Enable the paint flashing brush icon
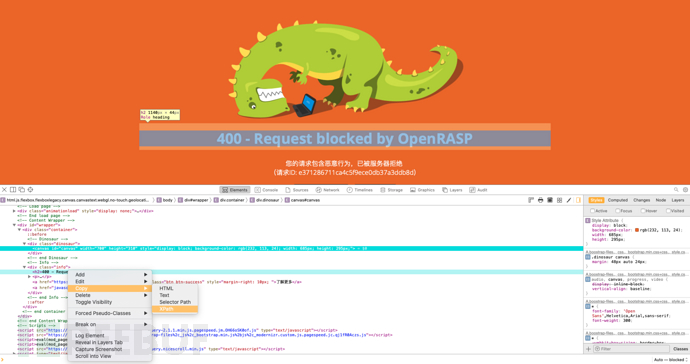This screenshot has height=364, width=690. [569, 200]
